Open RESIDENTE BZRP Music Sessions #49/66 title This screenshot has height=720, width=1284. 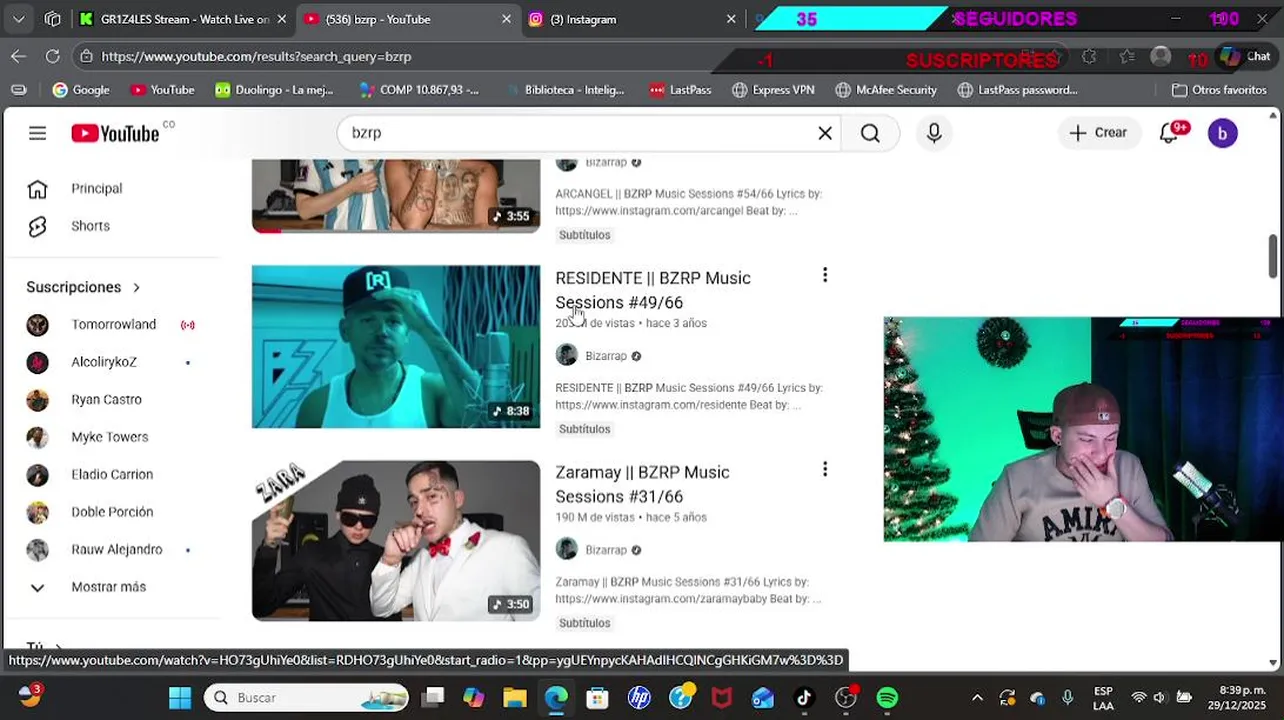(653, 290)
